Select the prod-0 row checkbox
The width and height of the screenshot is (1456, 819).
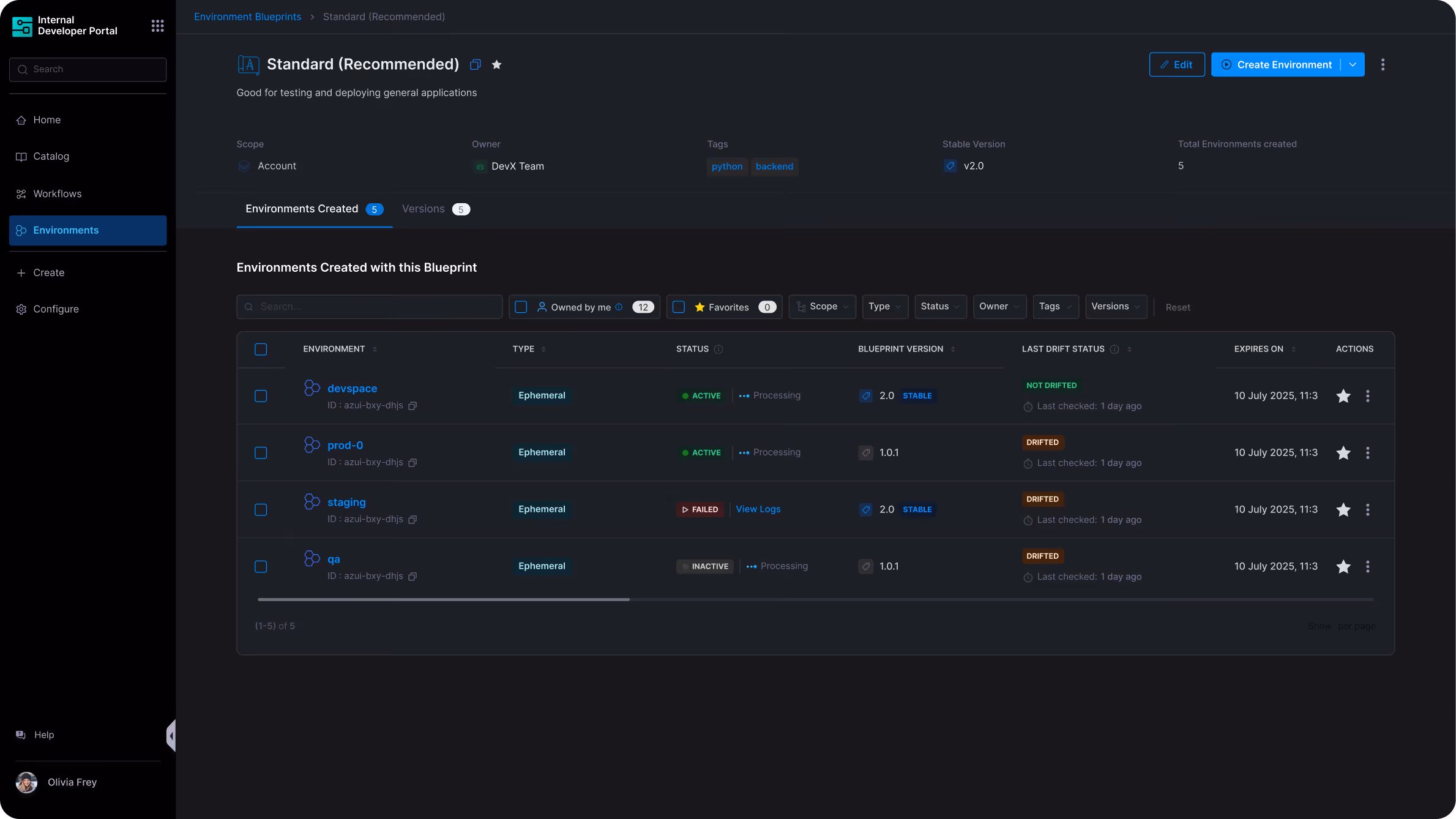tap(261, 453)
